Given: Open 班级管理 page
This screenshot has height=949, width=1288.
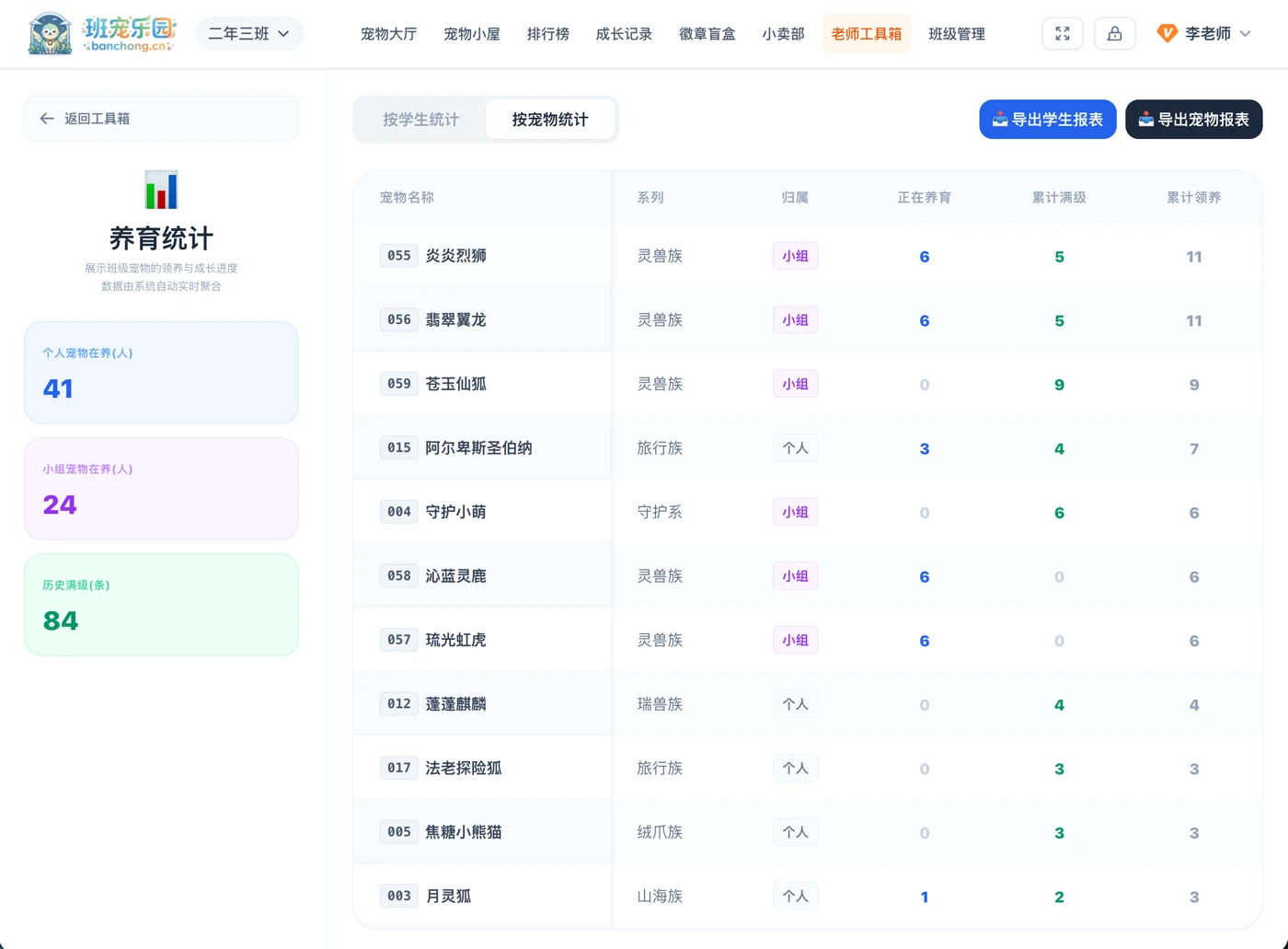Looking at the screenshot, I should point(957,34).
